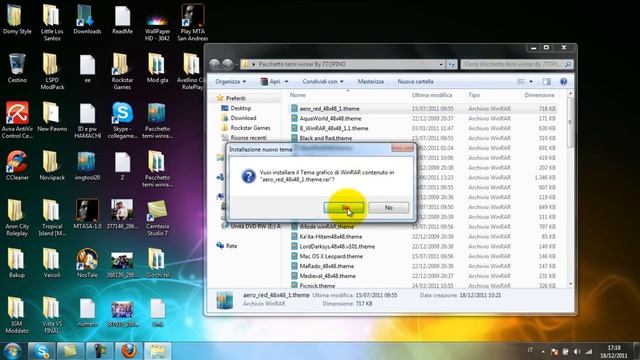Viewport: 640px width, 360px height.
Task: Select the WallPaper HD desktop icon
Action: tap(158, 26)
